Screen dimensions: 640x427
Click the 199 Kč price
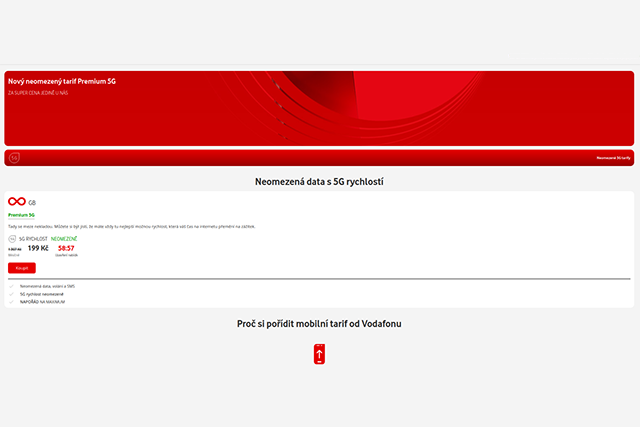click(38, 248)
